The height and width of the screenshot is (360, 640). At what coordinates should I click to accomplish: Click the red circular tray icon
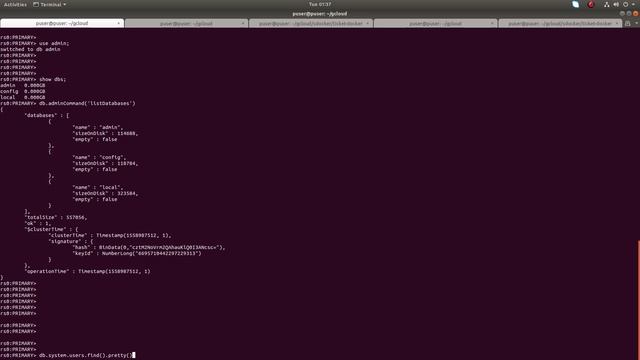(x=591, y=4)
